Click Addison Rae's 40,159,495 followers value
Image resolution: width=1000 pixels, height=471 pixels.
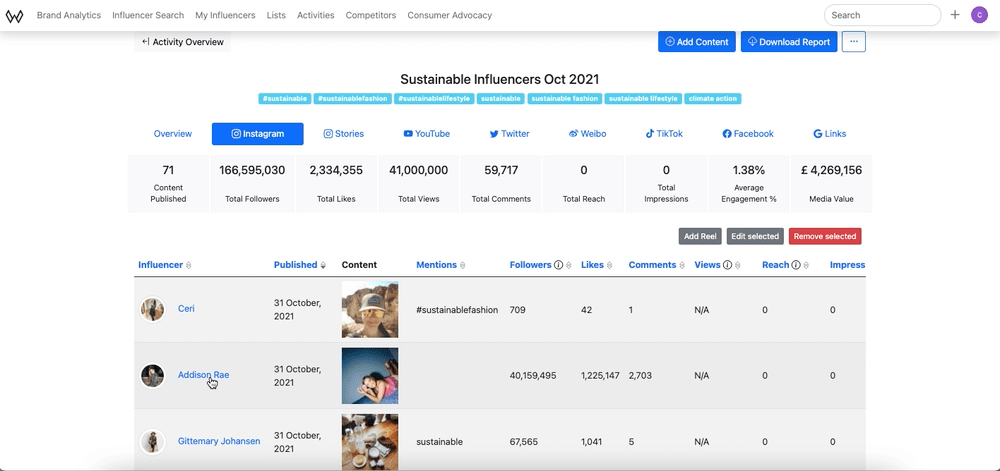coord(533,376)
